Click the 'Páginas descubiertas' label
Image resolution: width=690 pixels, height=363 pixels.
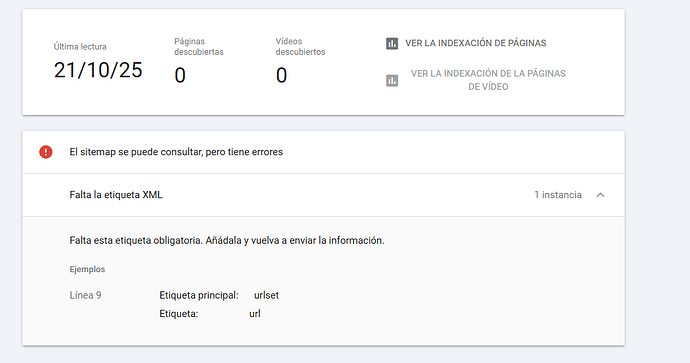pyautogui.click(x=199, y=47)
